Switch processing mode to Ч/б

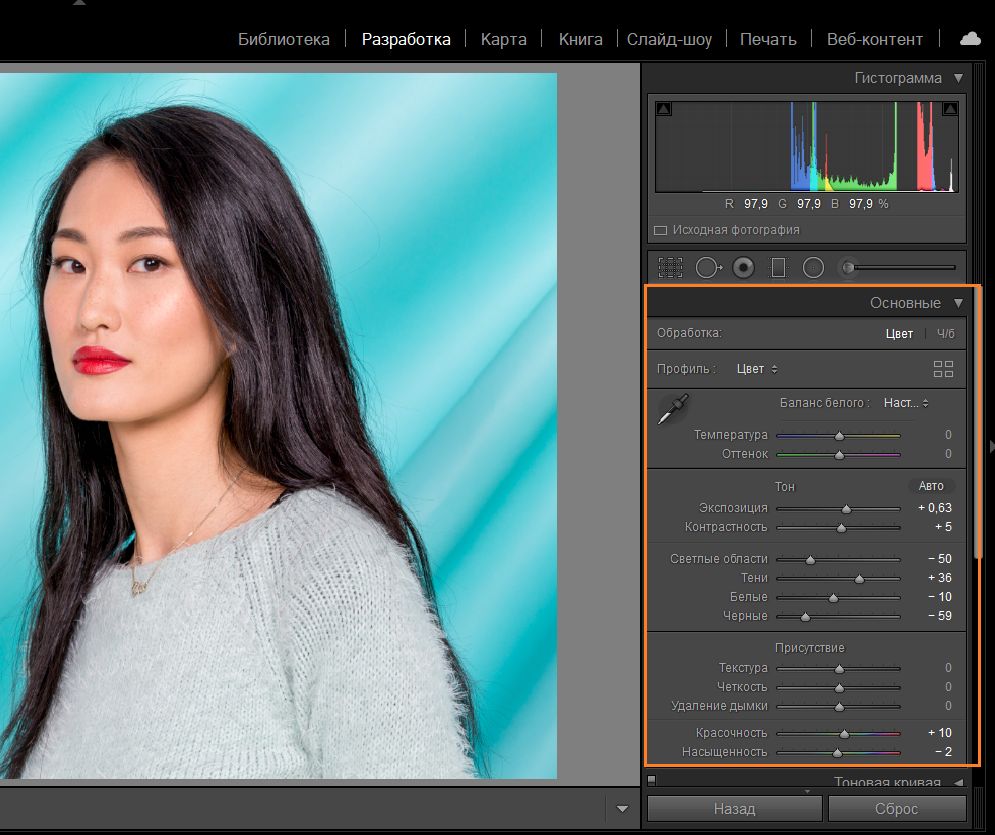[x=944, y=333]
